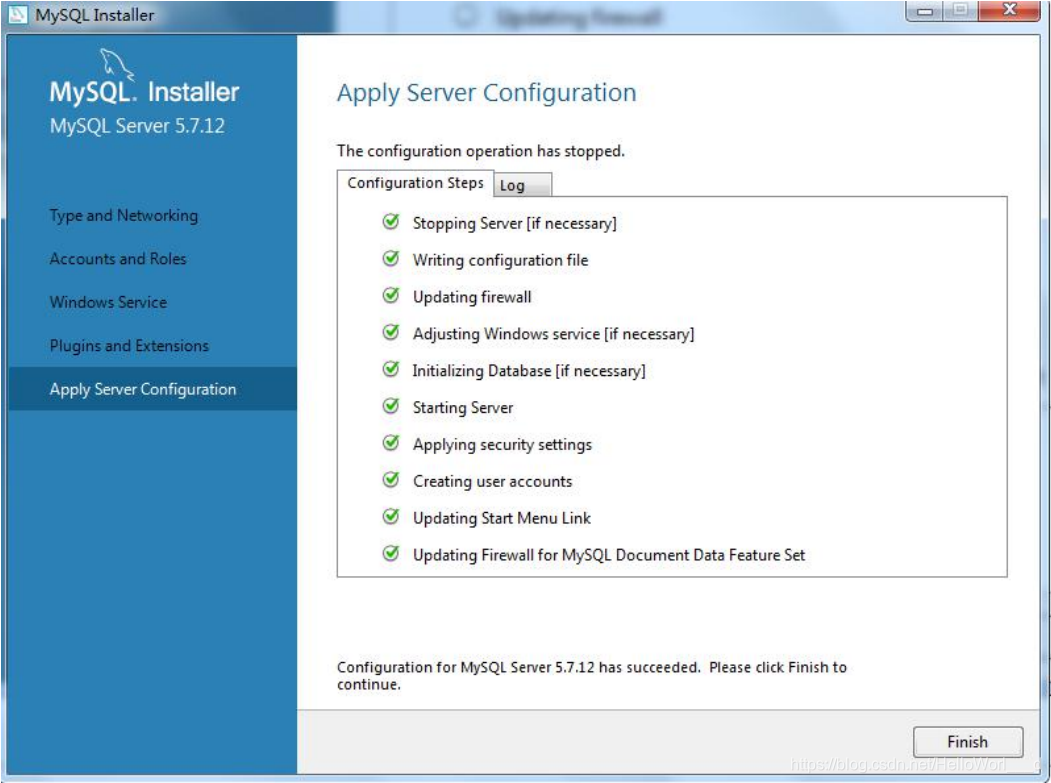Select Plugins and Extensions sidebar step

(x=129, y=346)
